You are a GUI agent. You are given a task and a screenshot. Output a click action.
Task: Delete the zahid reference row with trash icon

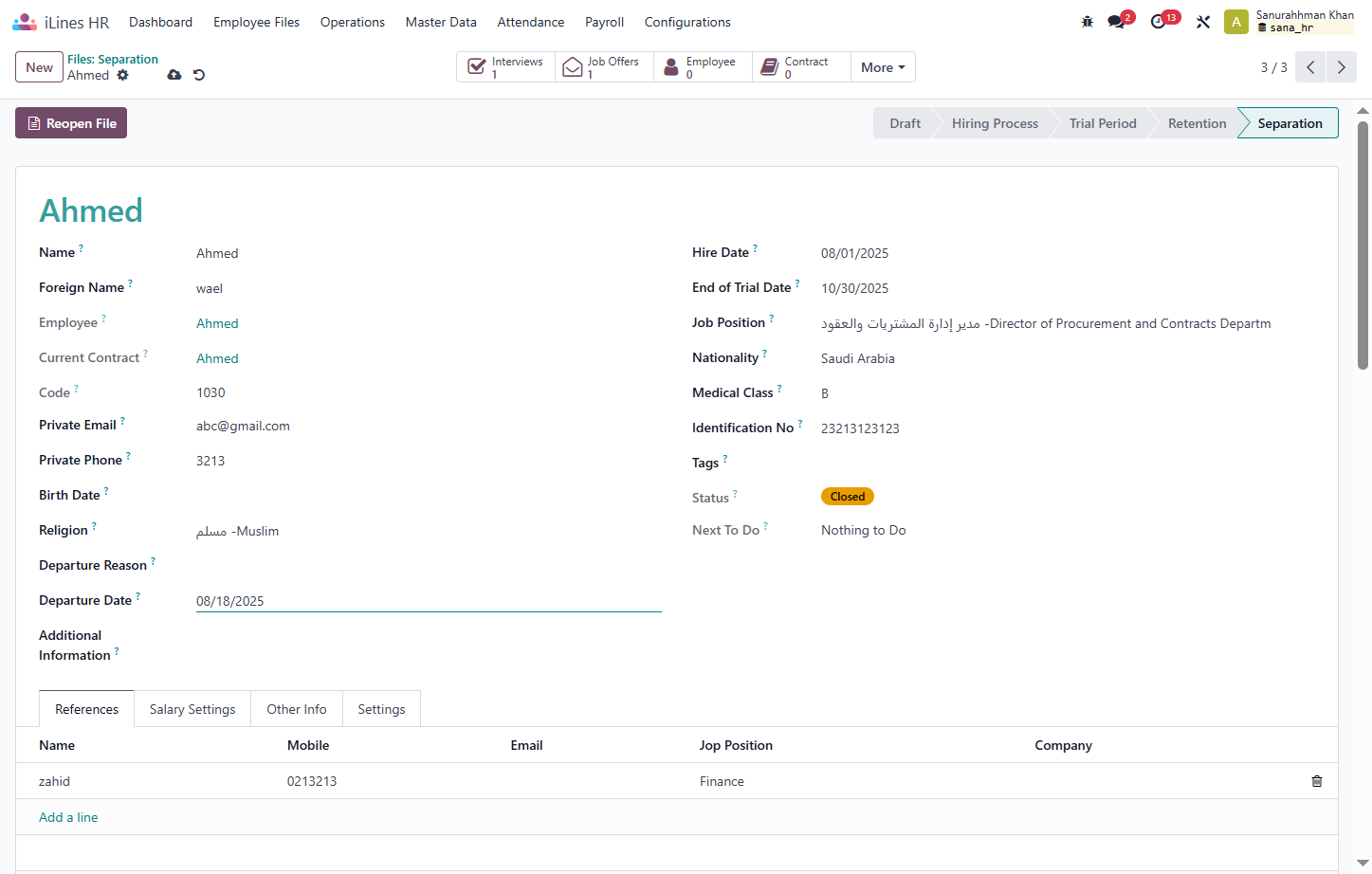[x=1317, y=781]
